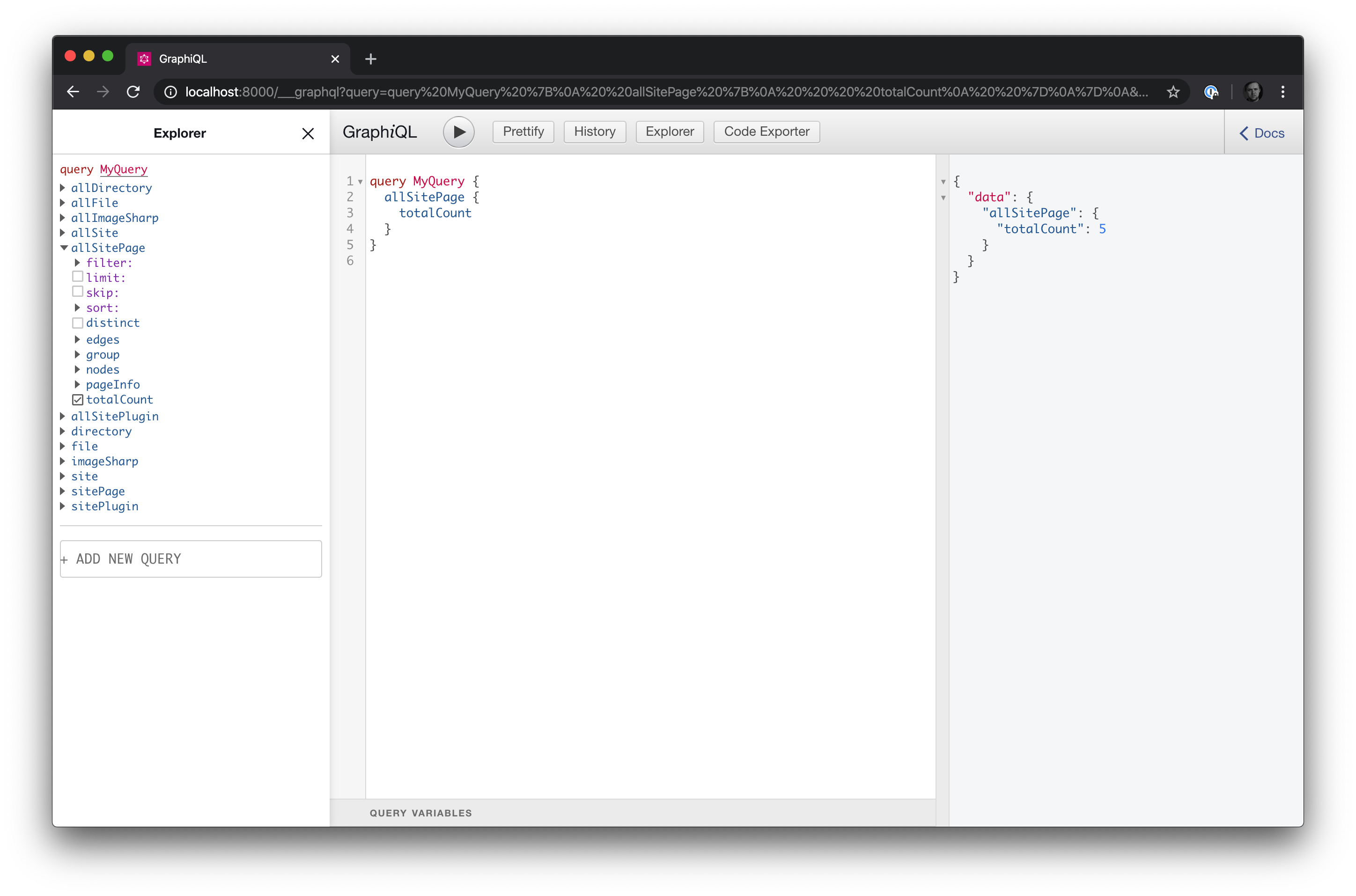Expand the filter argument
Screen dimensions: 1356x896
78,262
